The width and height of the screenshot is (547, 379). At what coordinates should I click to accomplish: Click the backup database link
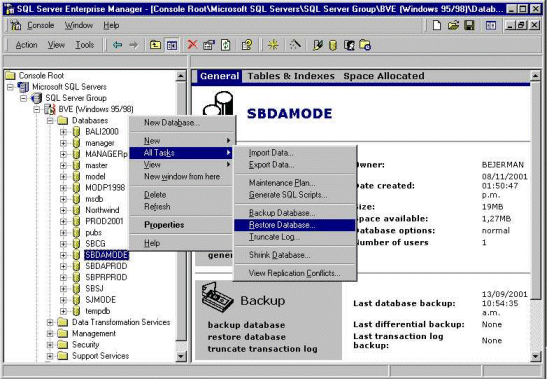246,325
